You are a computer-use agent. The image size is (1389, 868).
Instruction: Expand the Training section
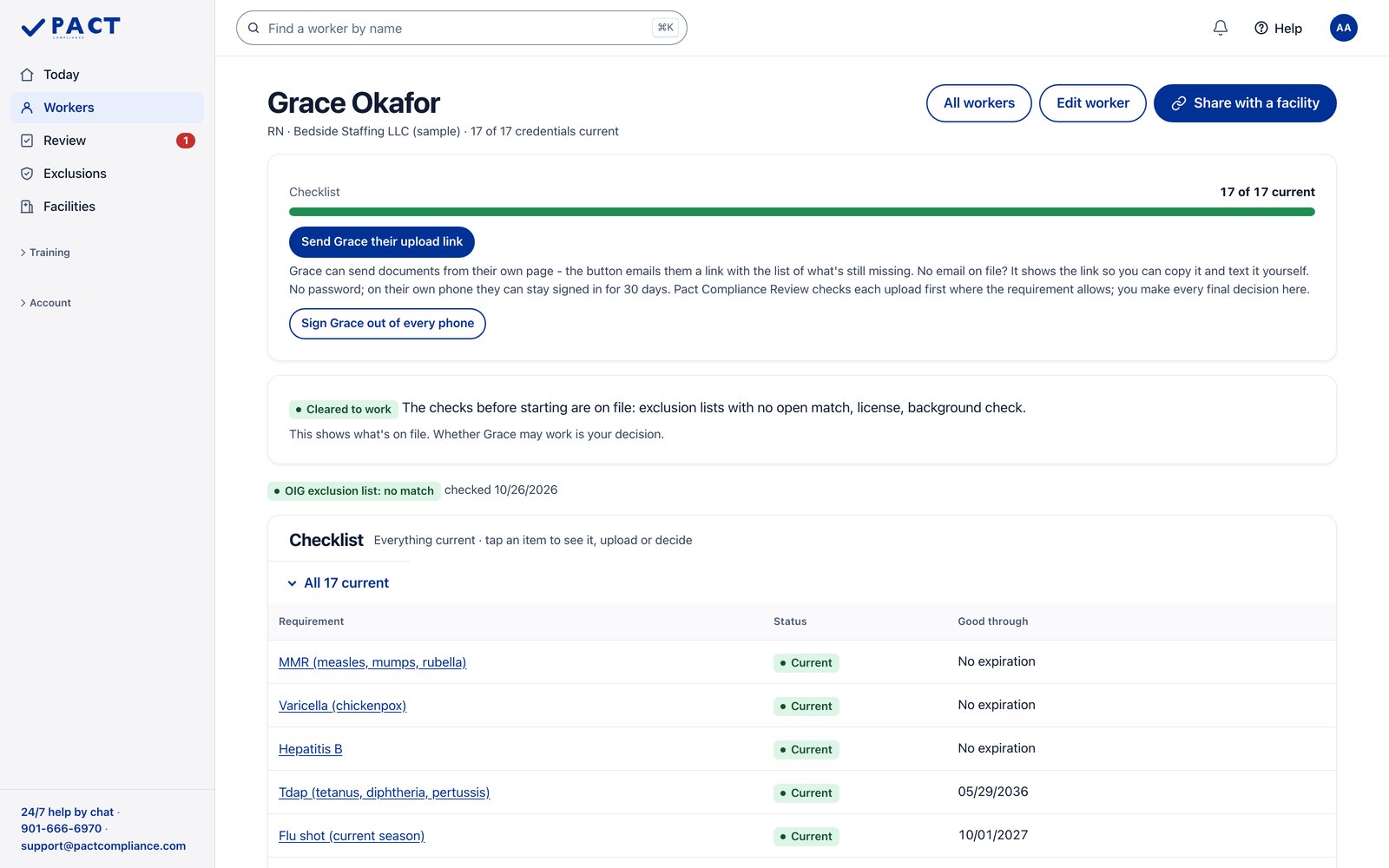(45, 253)
